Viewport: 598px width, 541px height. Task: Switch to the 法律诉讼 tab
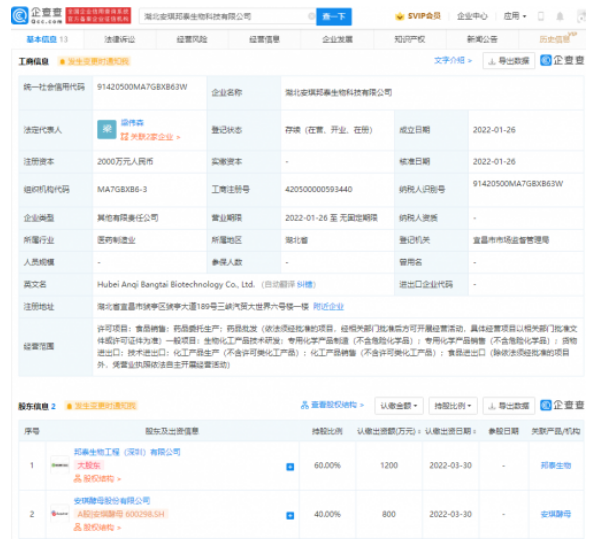[119, 39]
